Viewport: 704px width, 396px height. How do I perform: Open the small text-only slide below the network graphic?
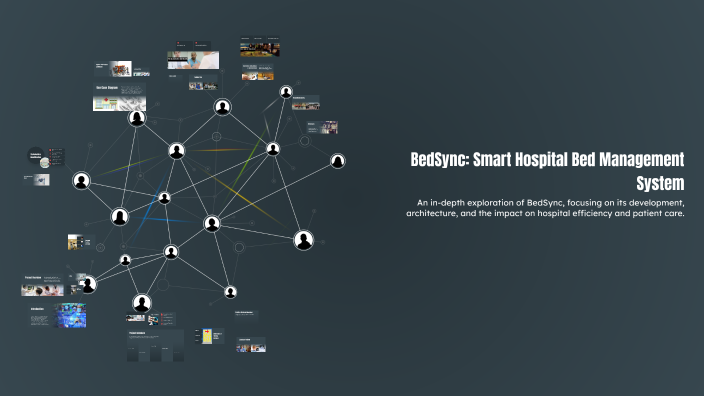pos(246,315)
